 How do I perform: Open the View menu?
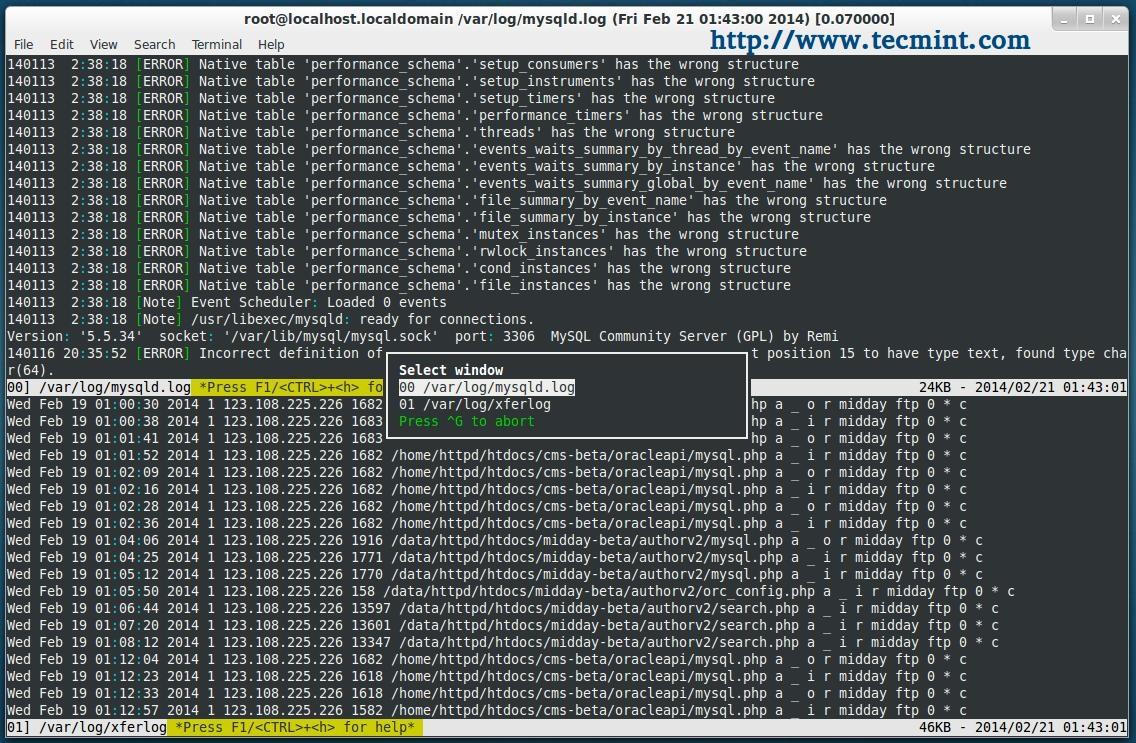103,44
